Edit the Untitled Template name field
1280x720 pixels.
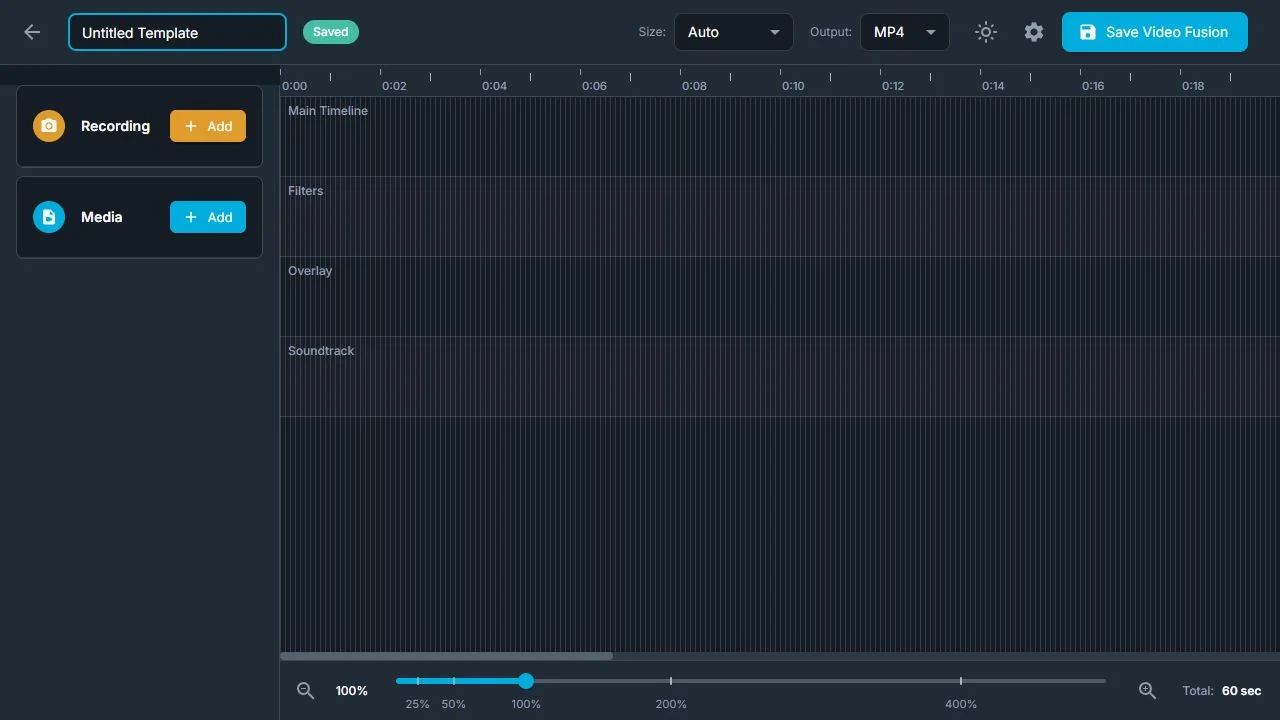[x=177, y=32]
